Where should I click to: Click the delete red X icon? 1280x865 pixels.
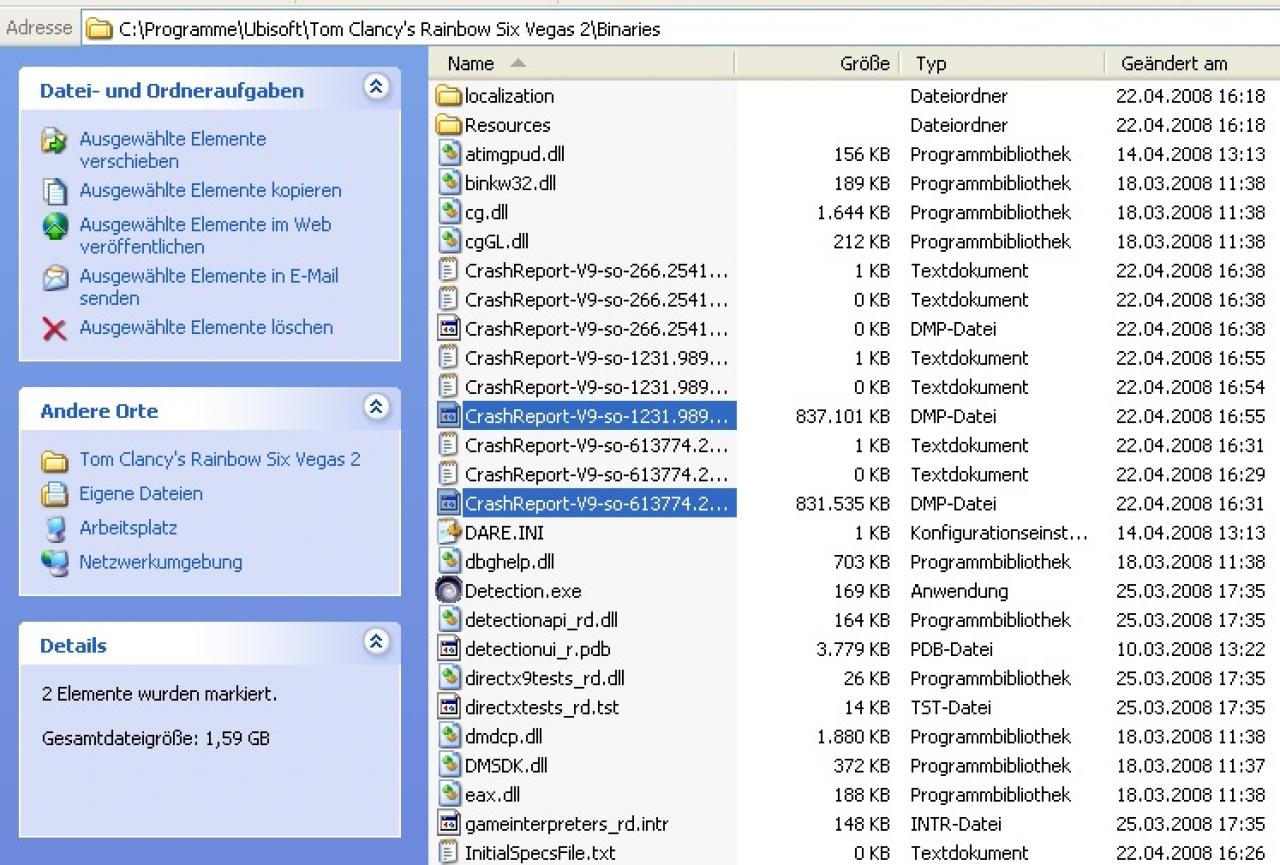[55, 328]
